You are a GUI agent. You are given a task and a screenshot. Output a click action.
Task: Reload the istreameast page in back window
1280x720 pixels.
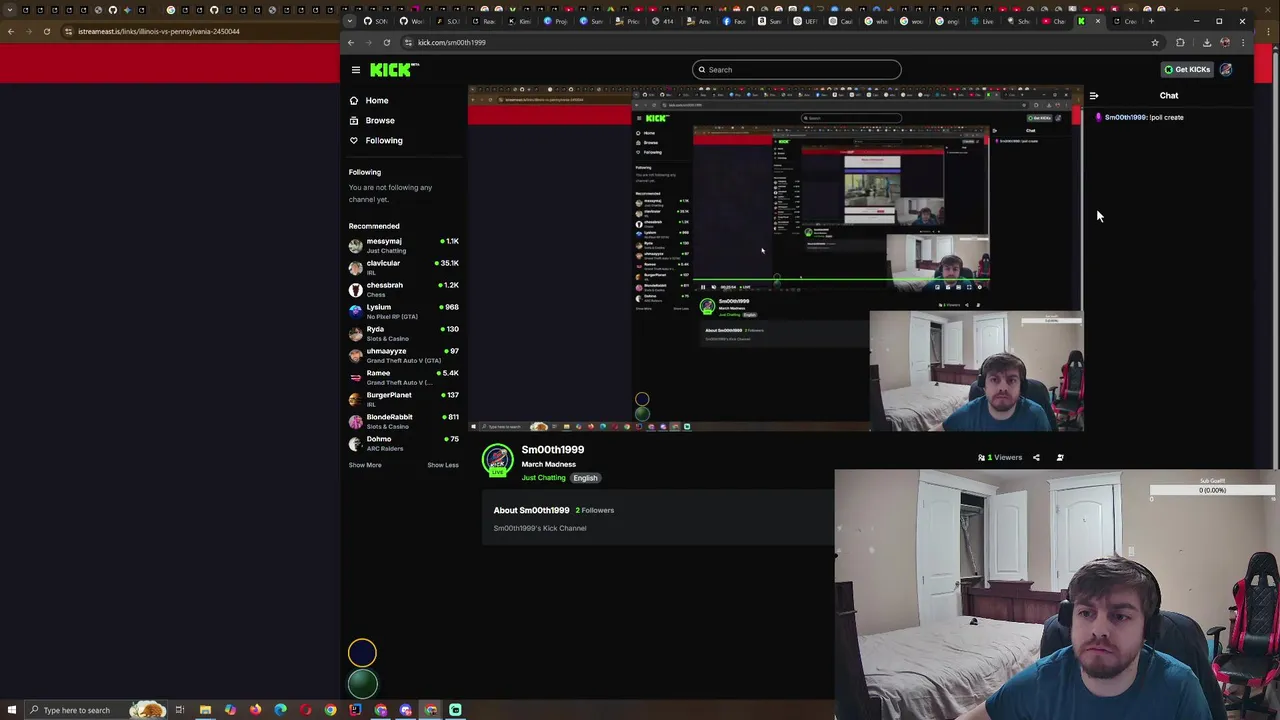click(x=46, y=31)
